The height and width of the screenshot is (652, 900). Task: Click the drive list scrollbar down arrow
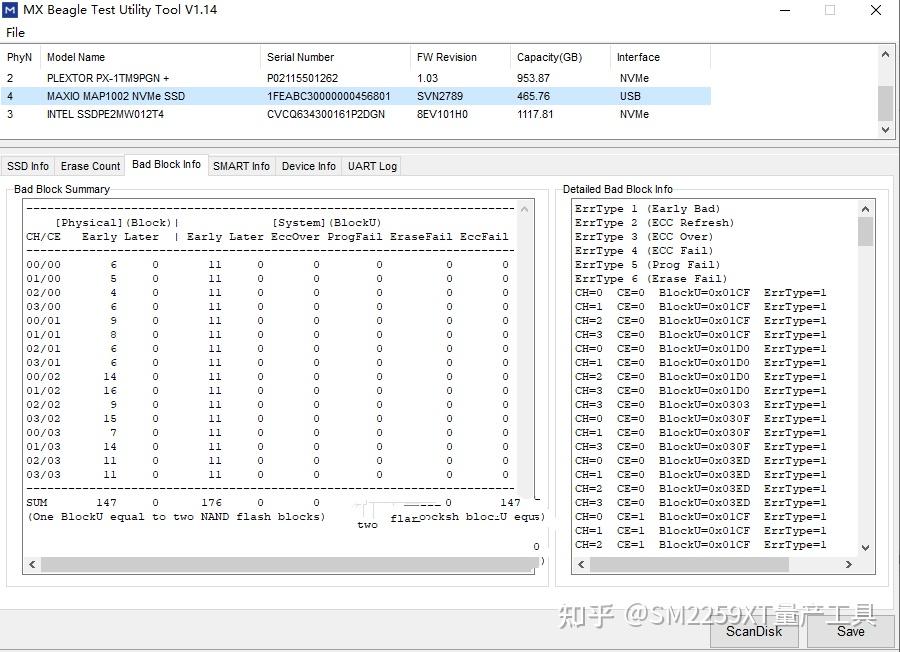click(885, 128)
